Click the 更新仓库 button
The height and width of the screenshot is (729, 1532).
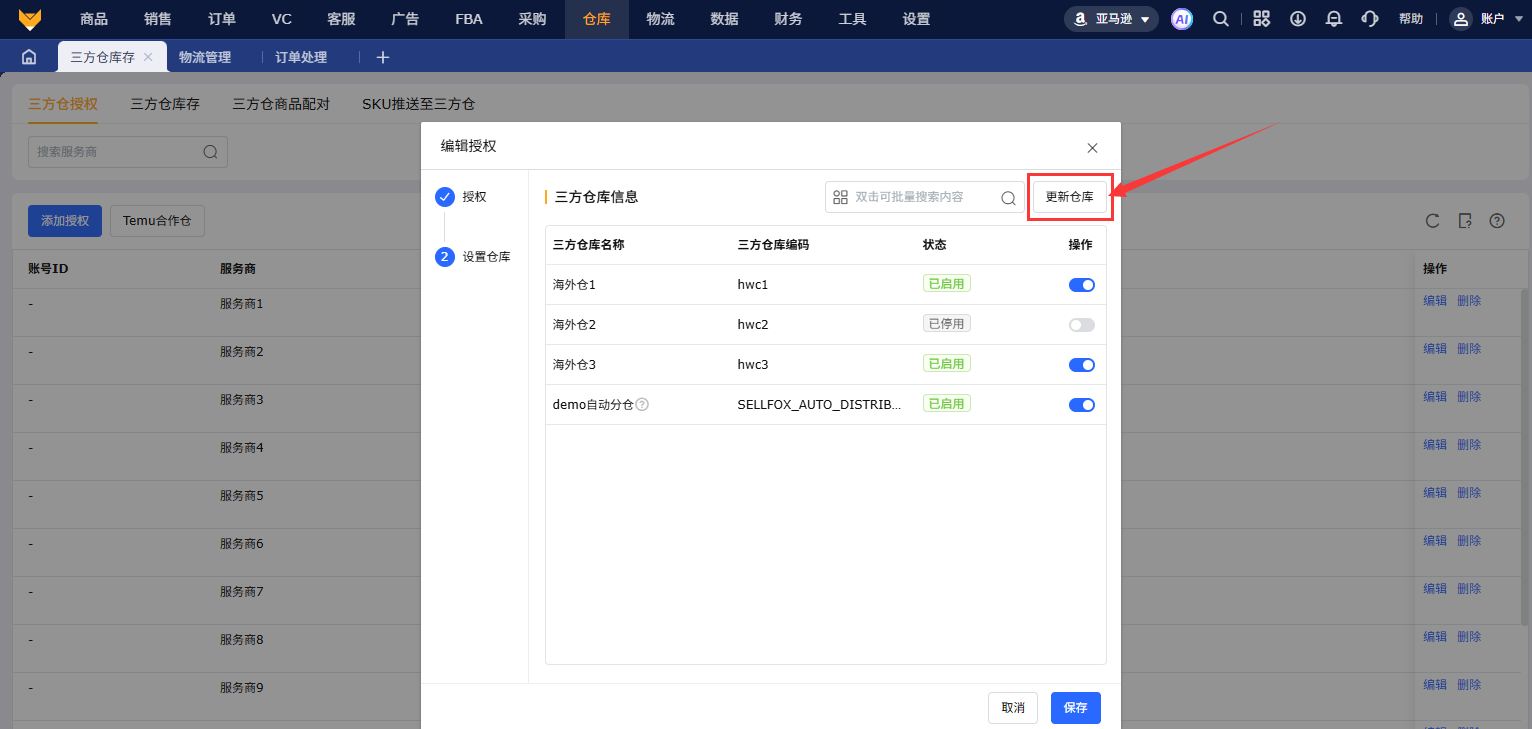coord(1069,197)
